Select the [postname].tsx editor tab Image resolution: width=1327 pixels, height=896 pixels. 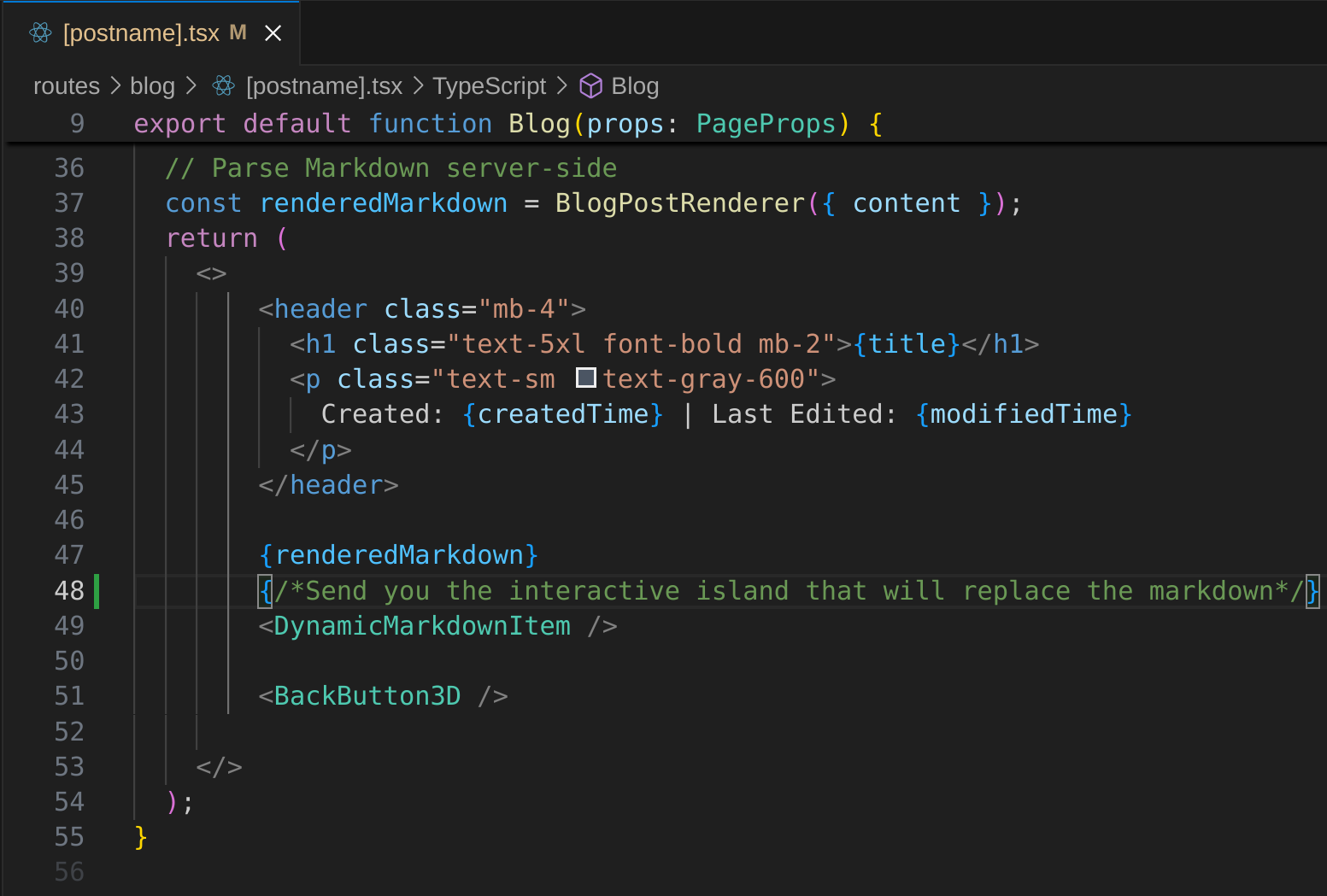point(152,32)
